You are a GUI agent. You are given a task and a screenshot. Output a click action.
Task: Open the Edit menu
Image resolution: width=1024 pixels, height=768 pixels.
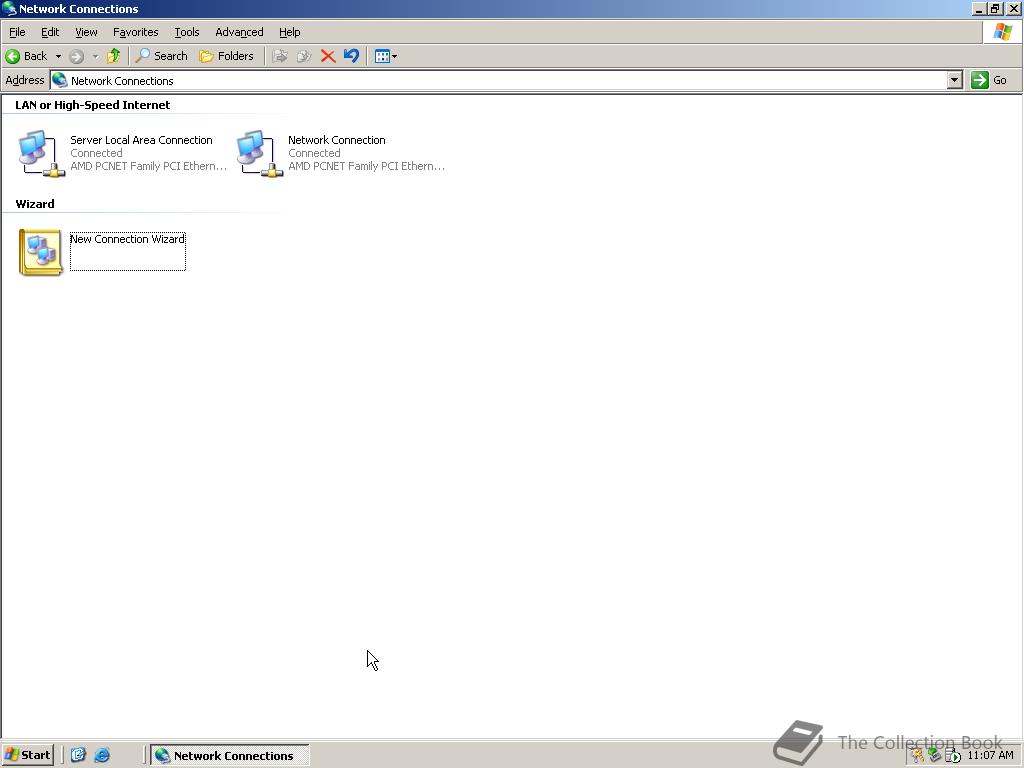50,32
